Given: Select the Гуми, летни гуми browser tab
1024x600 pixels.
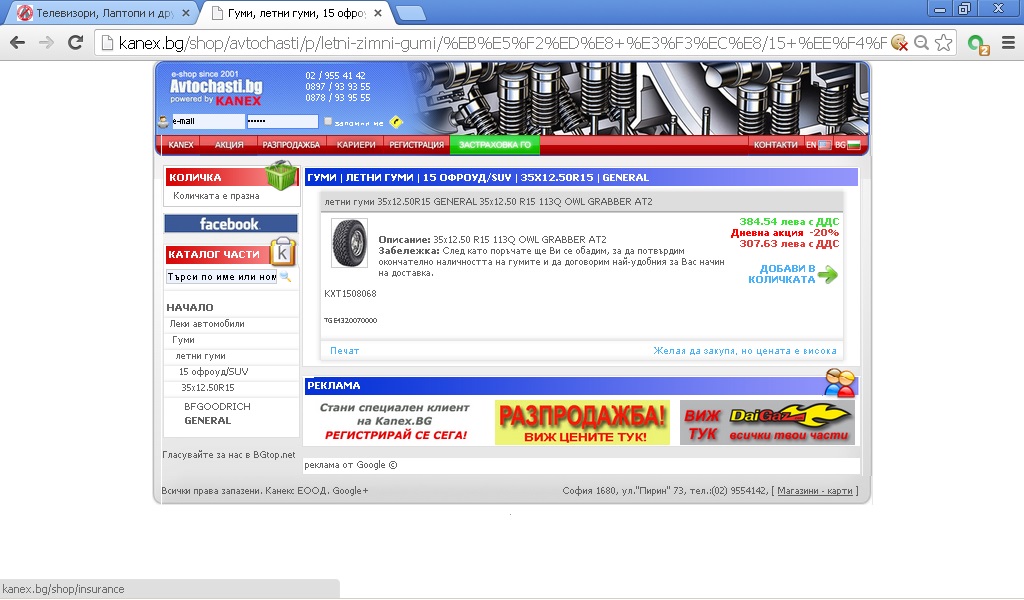Looking at the screenshot, I should (x=295, y=13).
